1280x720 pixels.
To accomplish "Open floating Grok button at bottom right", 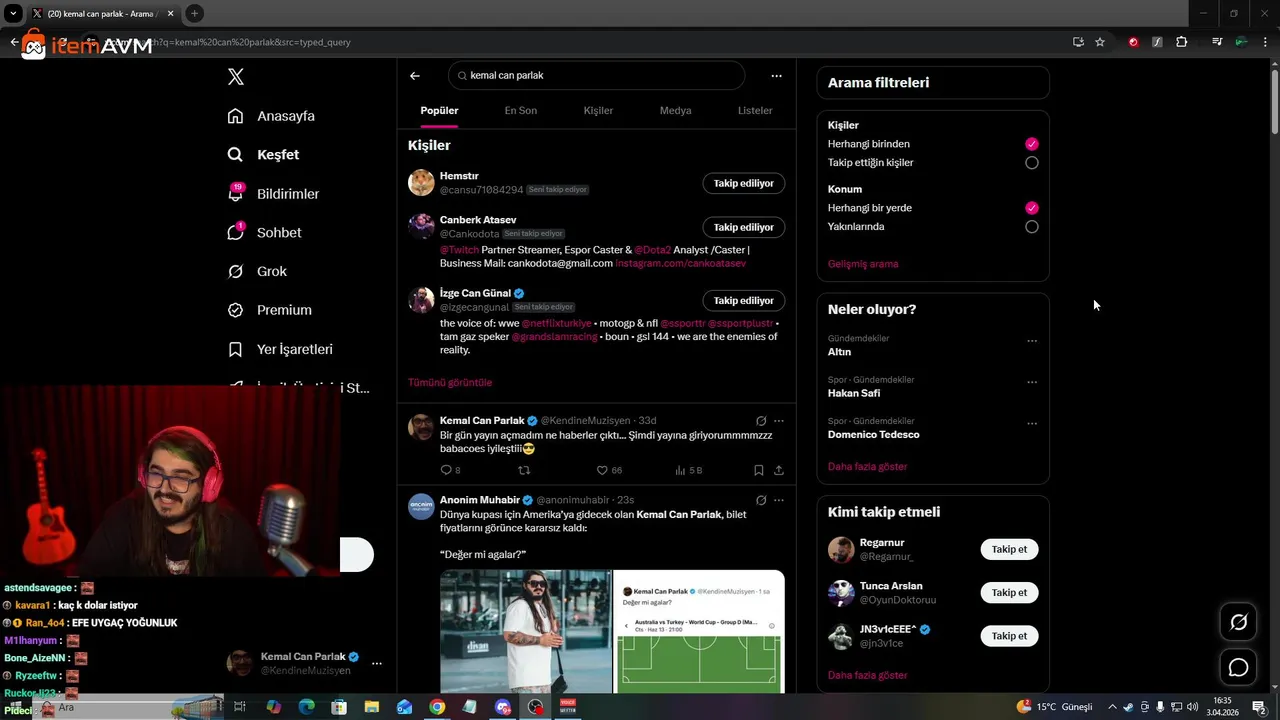I will click(x=1238, y=623).
